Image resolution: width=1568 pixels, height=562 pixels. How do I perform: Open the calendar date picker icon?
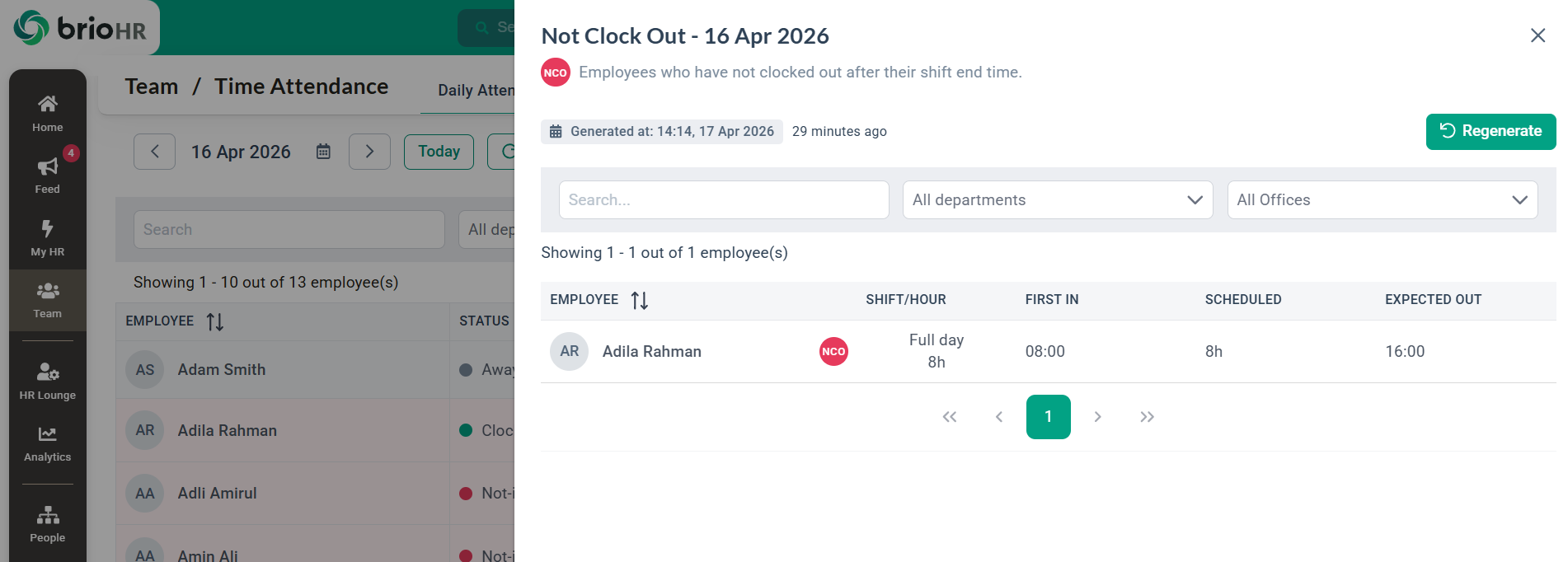[x=323, y=152]
